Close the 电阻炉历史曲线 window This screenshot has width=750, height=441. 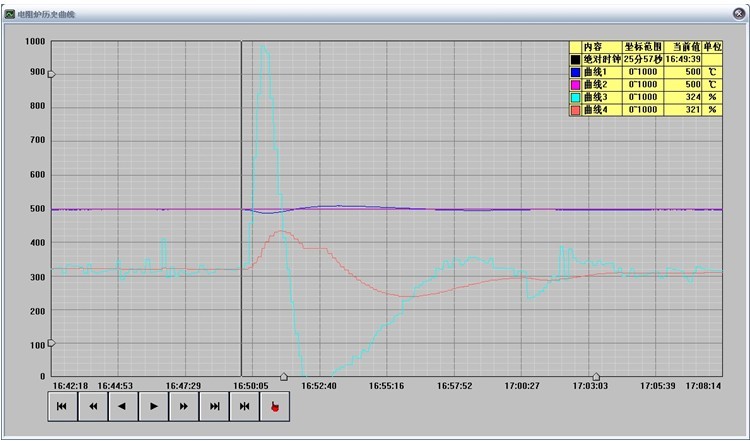(x=737, y=14)
